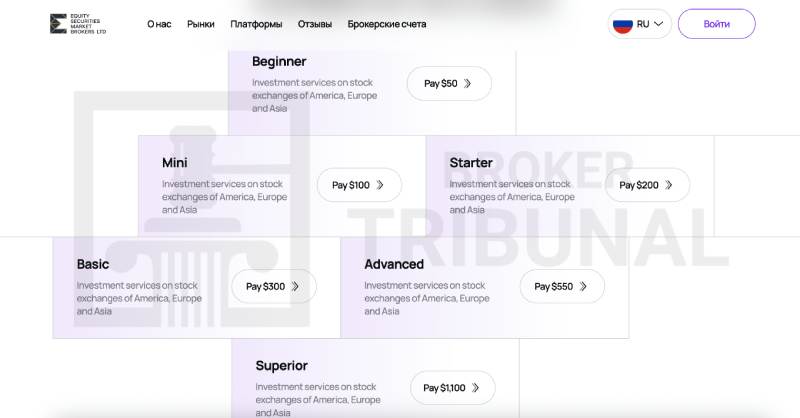Click Pay $300 for Basic plan
The height and width of the screenshot is (418, 800).
pyautogui.click(x=273, y=286)
